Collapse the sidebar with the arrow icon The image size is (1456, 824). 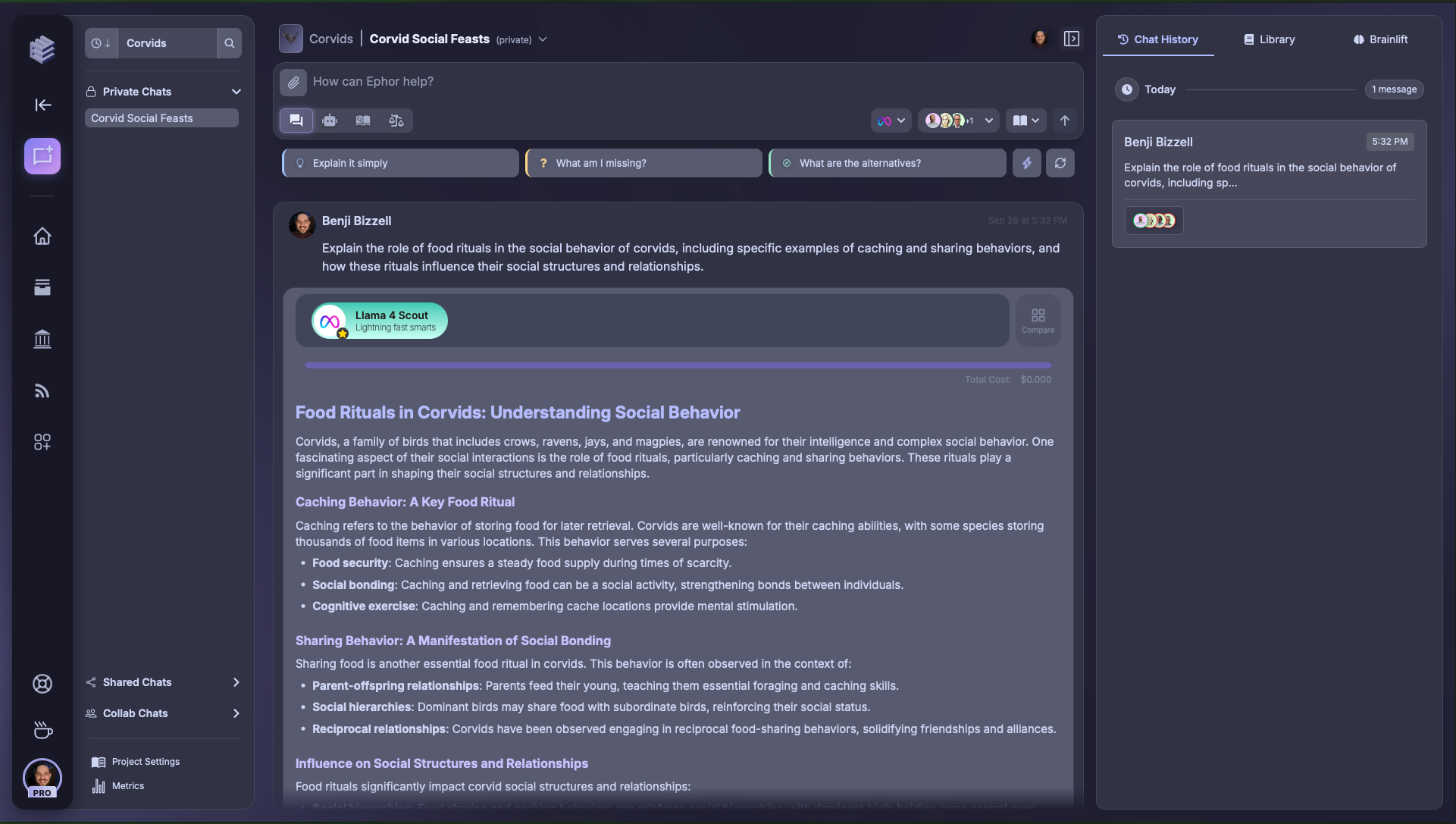click(42, 105)
